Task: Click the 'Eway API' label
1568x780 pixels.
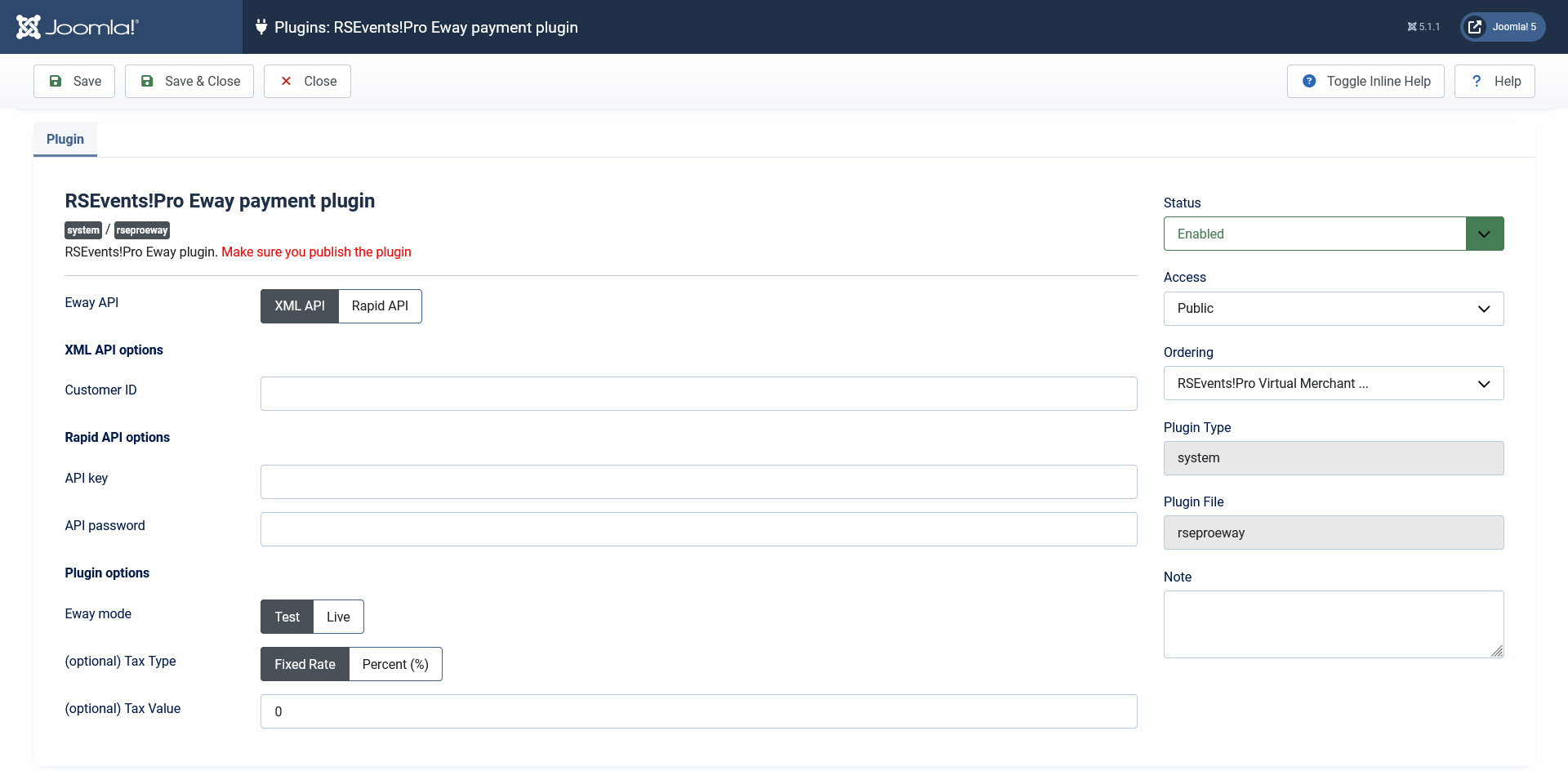Action: click(x=91, y=302)
